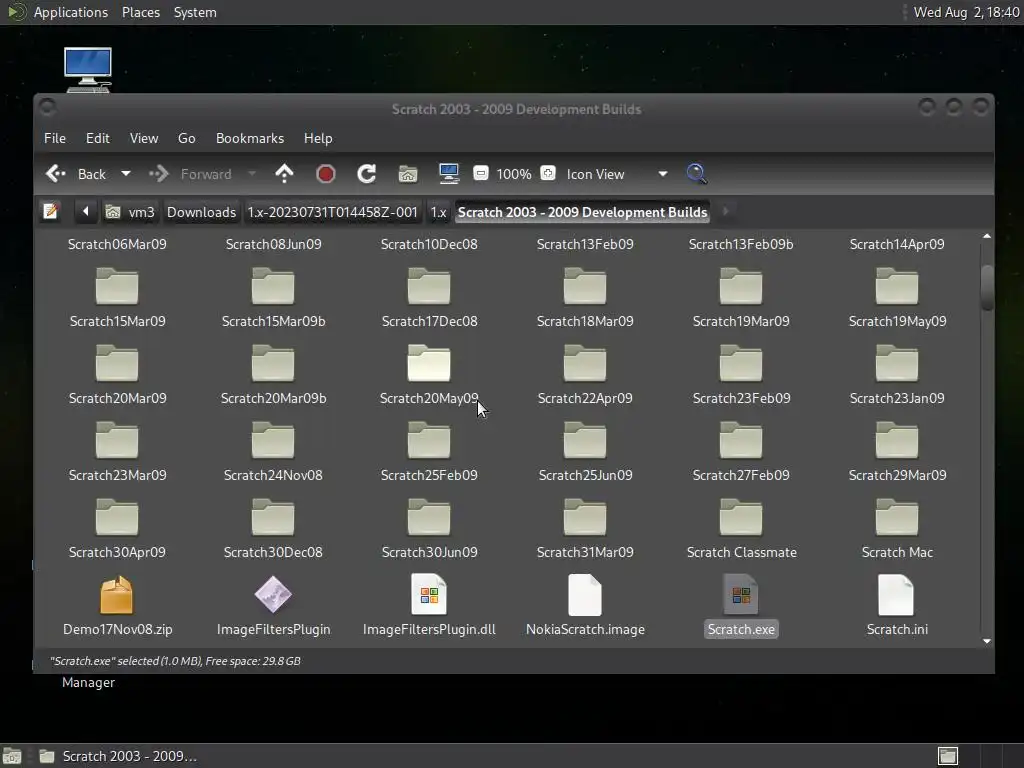Go to the 1.x path segment
1024x768 pixels.
click(x=438, y=212)
